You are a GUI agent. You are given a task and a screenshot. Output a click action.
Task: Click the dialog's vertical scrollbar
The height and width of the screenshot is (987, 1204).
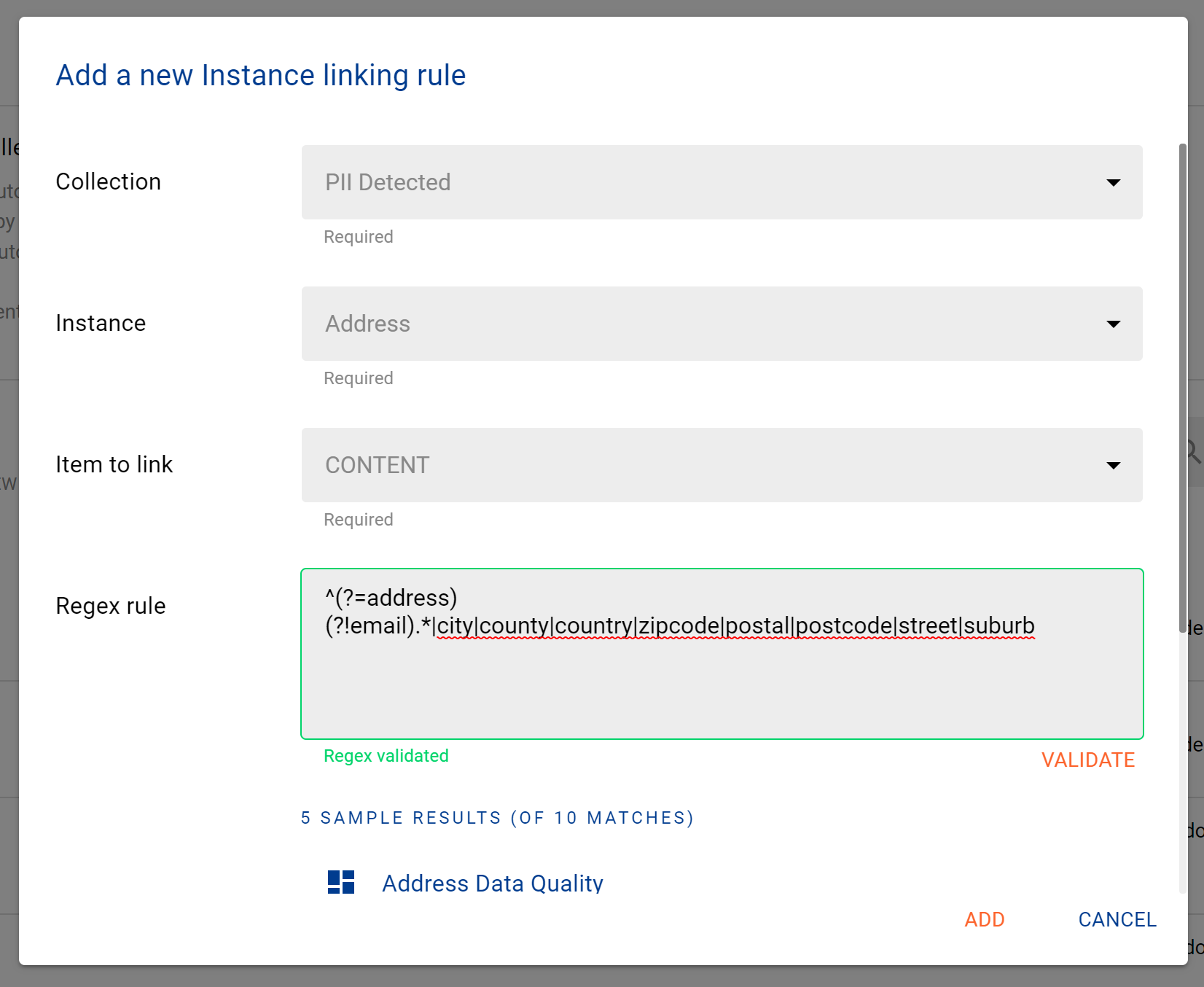point(1182,364)
